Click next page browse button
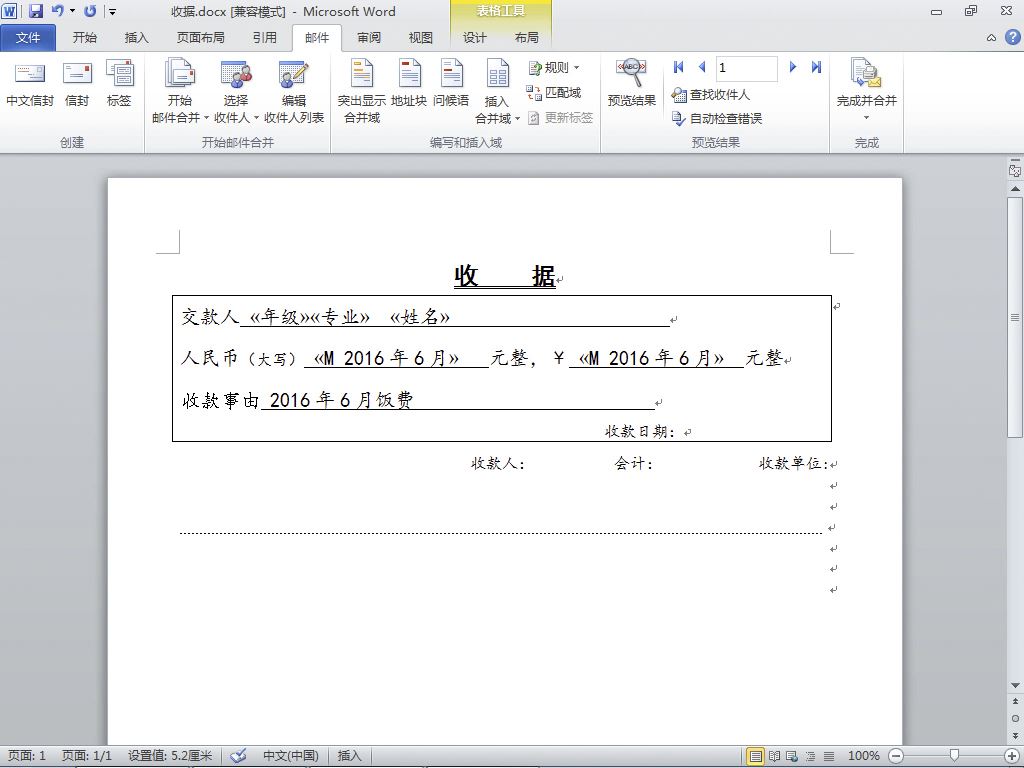The height and width of the screenshot is (768, 1024). 1015,735
